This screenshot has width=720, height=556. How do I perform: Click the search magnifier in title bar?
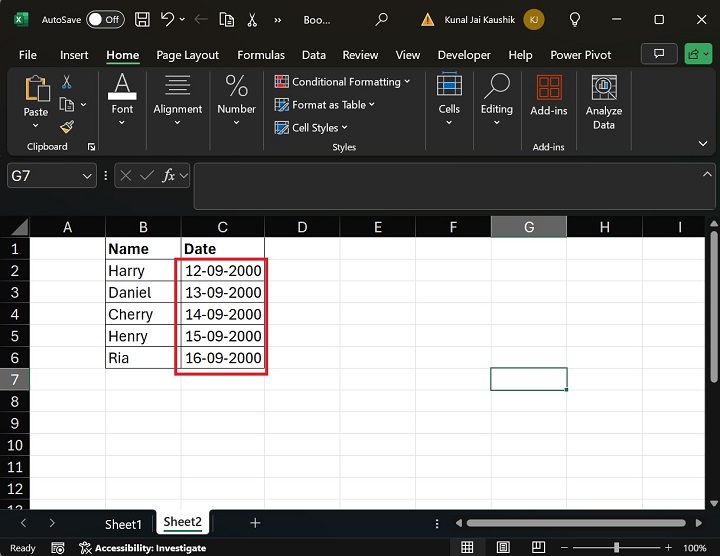[x=381, y=19]
